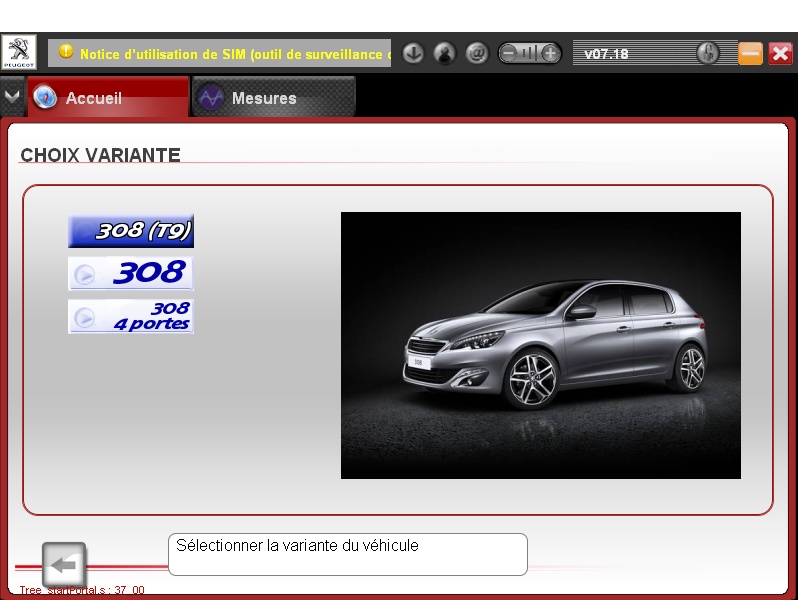Switch to the Accueil tab
Screen dimensions: 800x600
click(x=108, y=97)
